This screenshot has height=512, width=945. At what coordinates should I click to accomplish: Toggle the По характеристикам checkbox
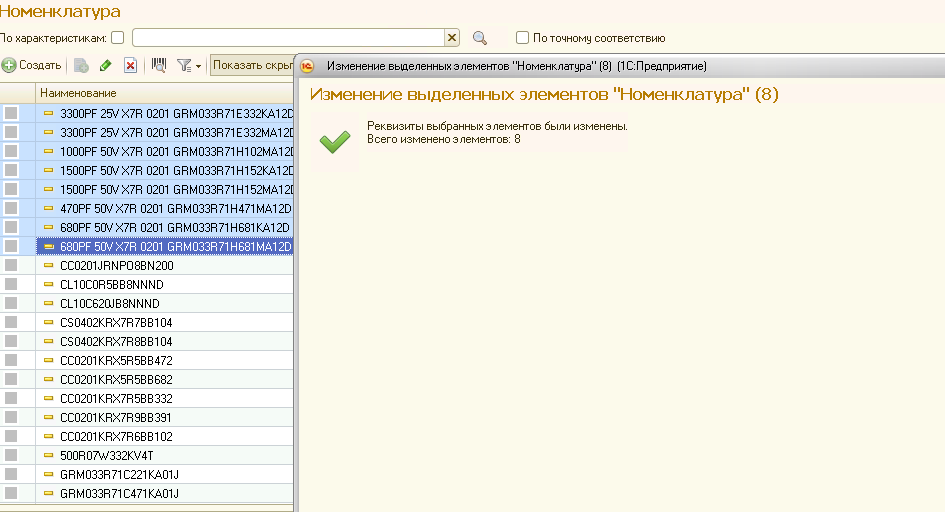click(118, 38)
